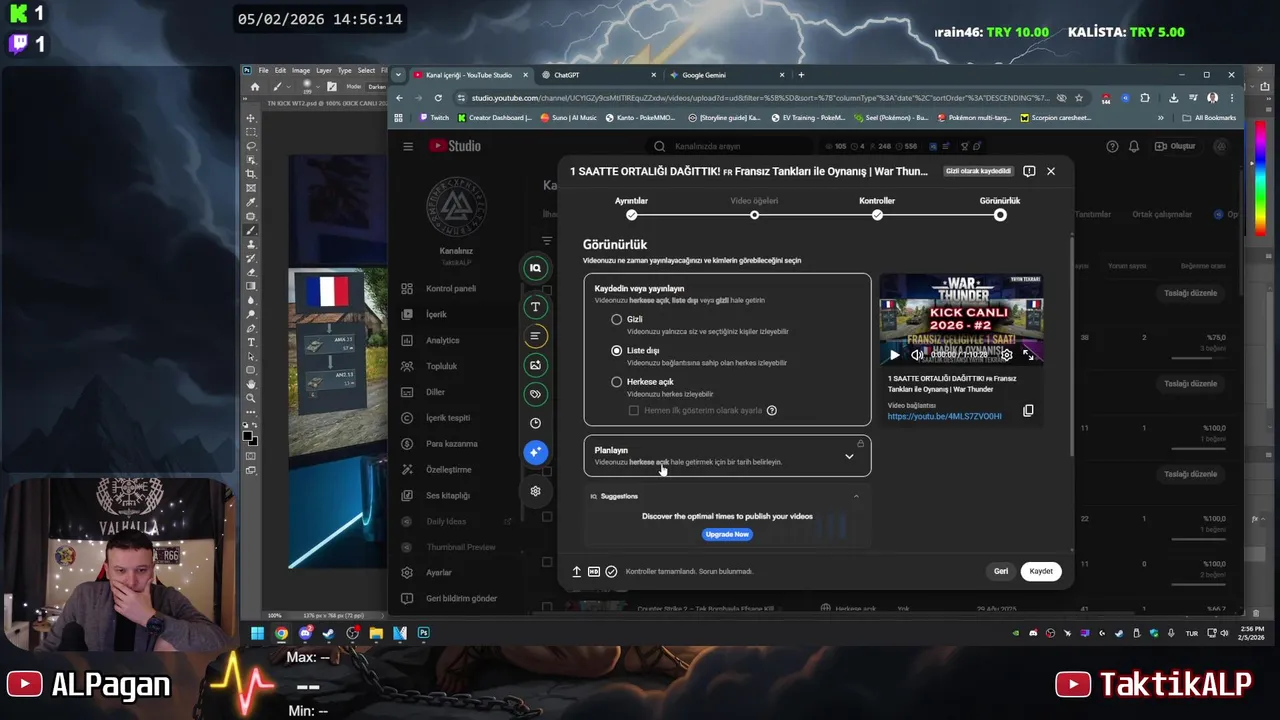Image resolution: width=1280 pixels, height=720 pixels.
Task: Click the Upgrade Now button
Action: pyautogui.click(x=727, y=534)
